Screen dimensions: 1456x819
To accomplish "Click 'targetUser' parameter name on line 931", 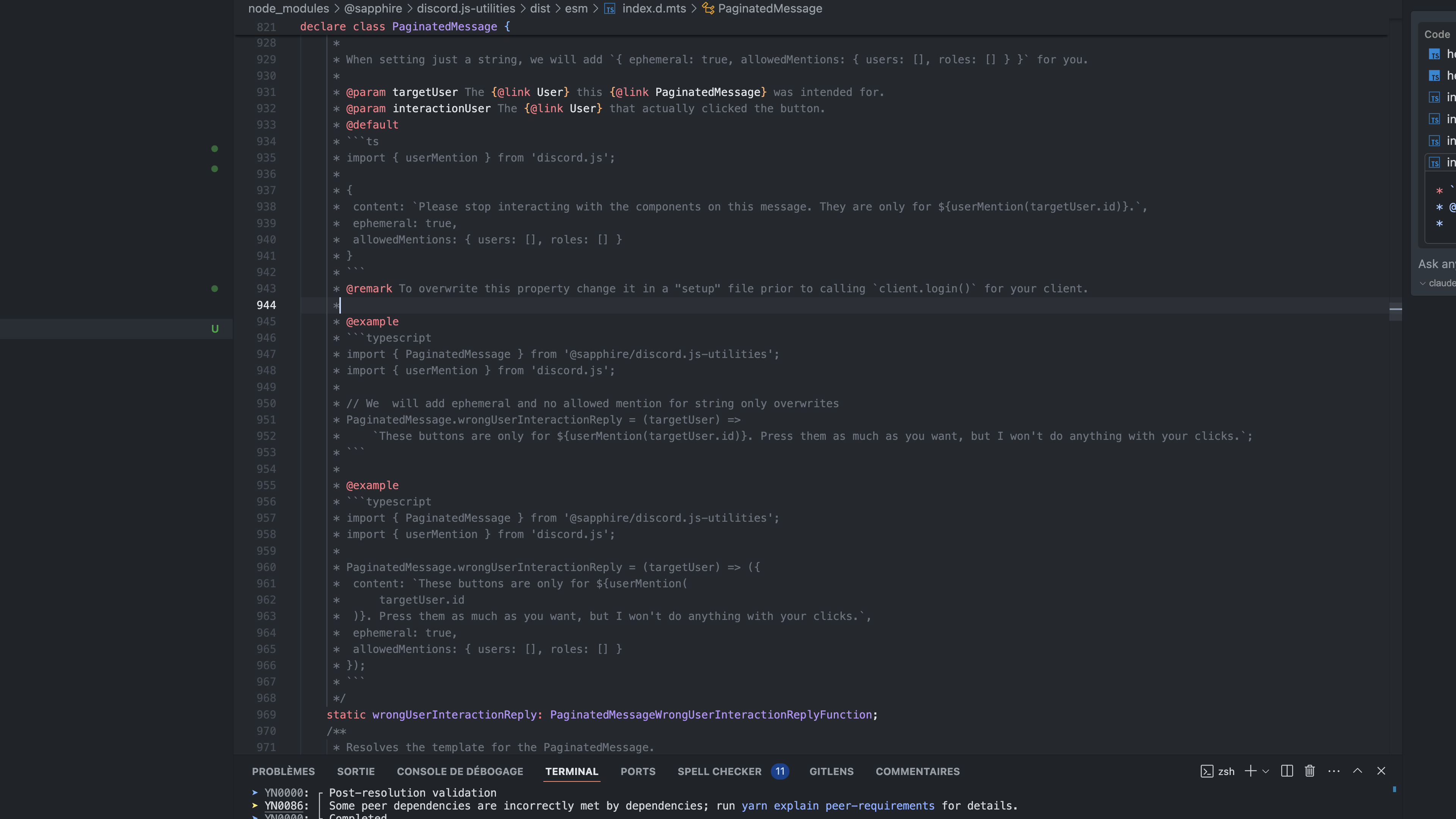I will point(425,92).
